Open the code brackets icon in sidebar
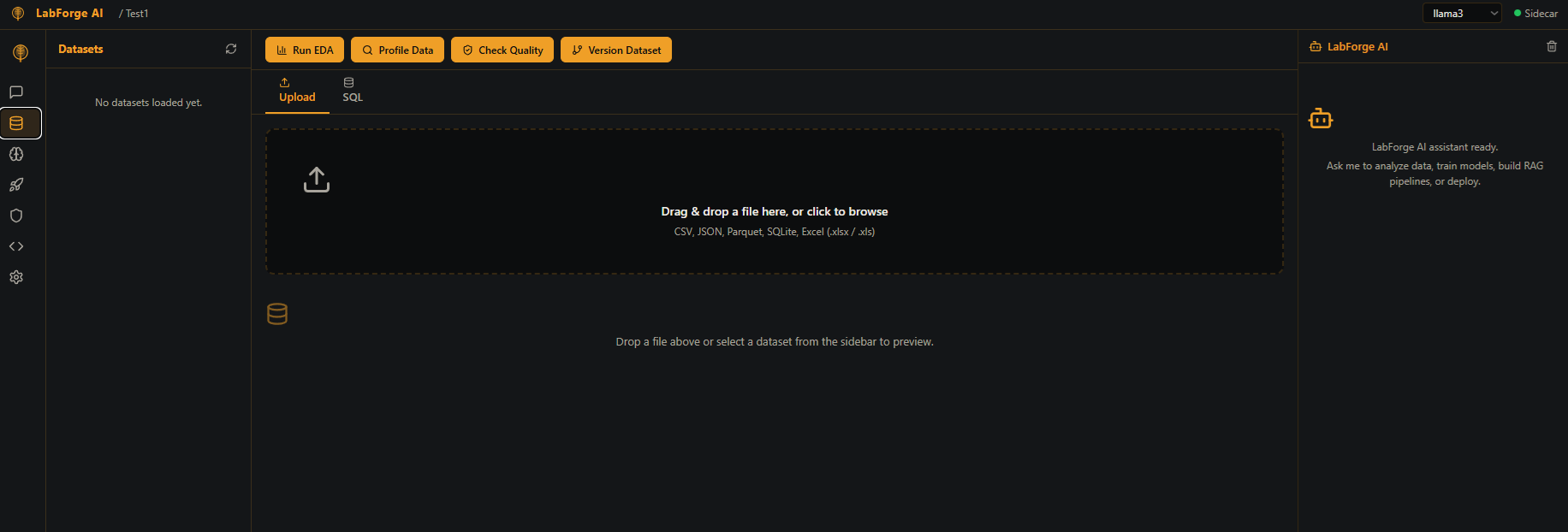The width and height of the screenshot is (1568, 532). coord(16,246)
